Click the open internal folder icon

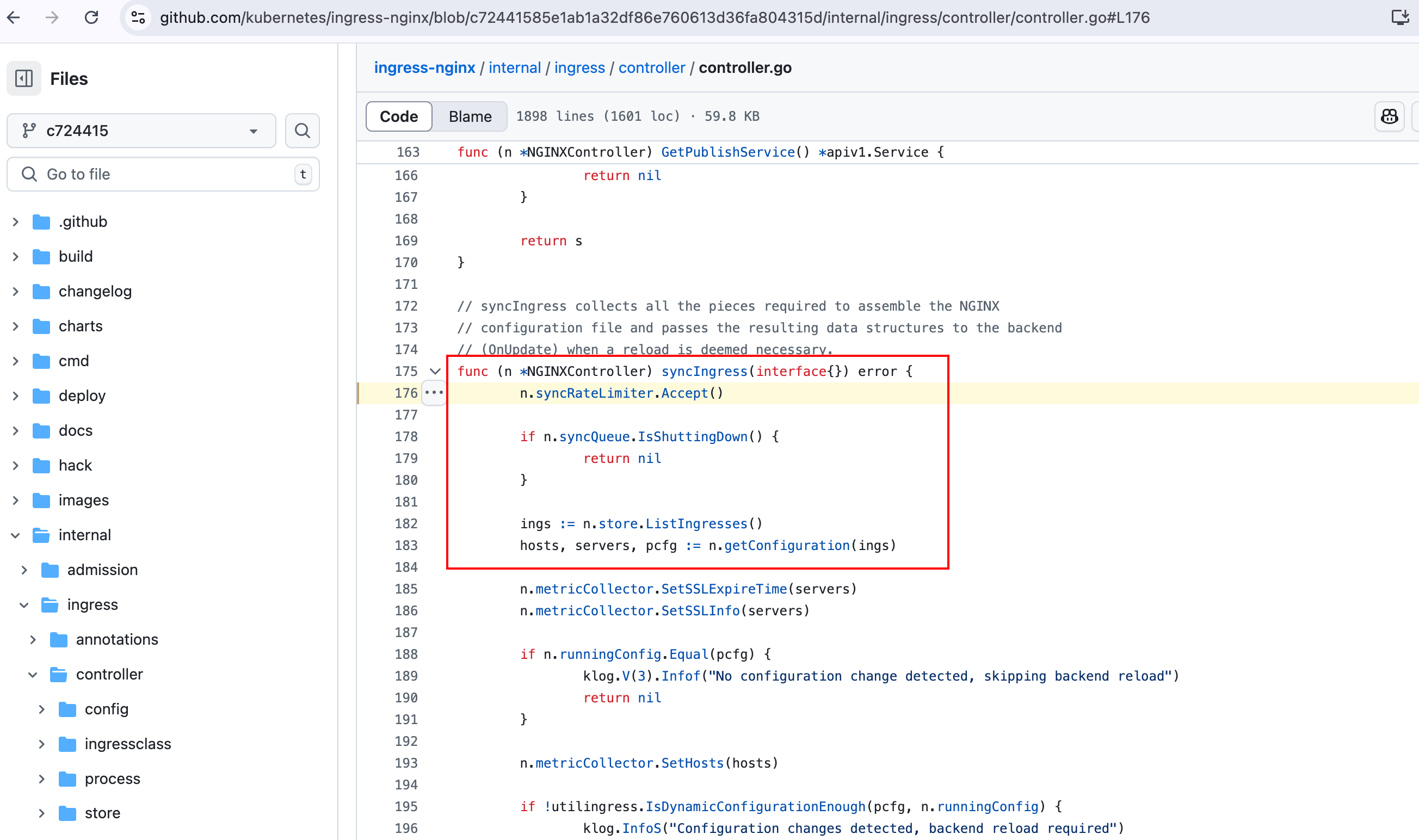pos(41,535)
